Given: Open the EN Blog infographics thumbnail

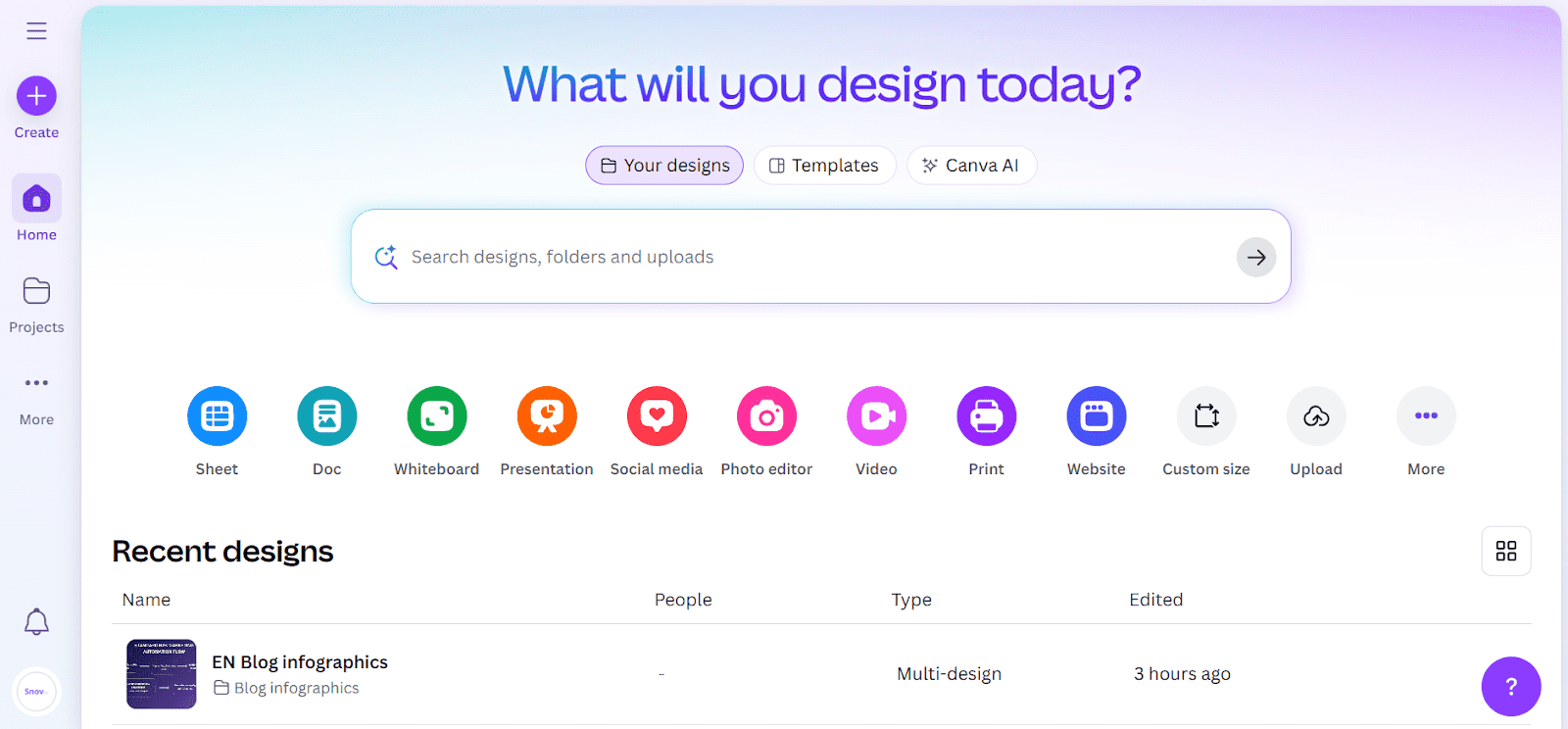Looking at the screenshot, I should pyautogui.click(x=162, y=674).
